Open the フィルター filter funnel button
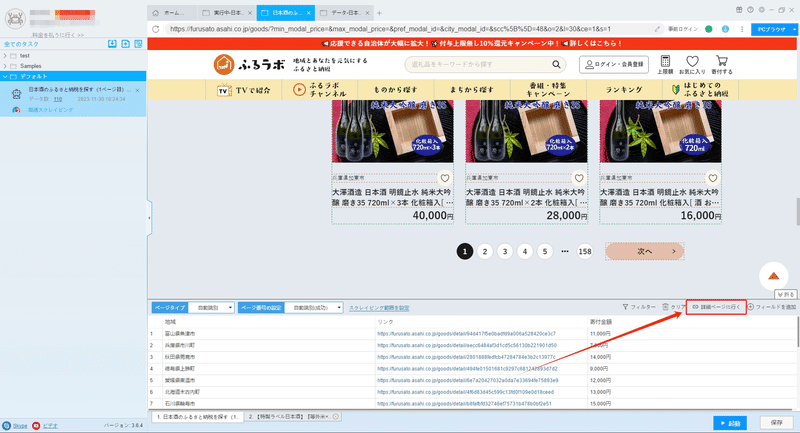 pos(639,307)
